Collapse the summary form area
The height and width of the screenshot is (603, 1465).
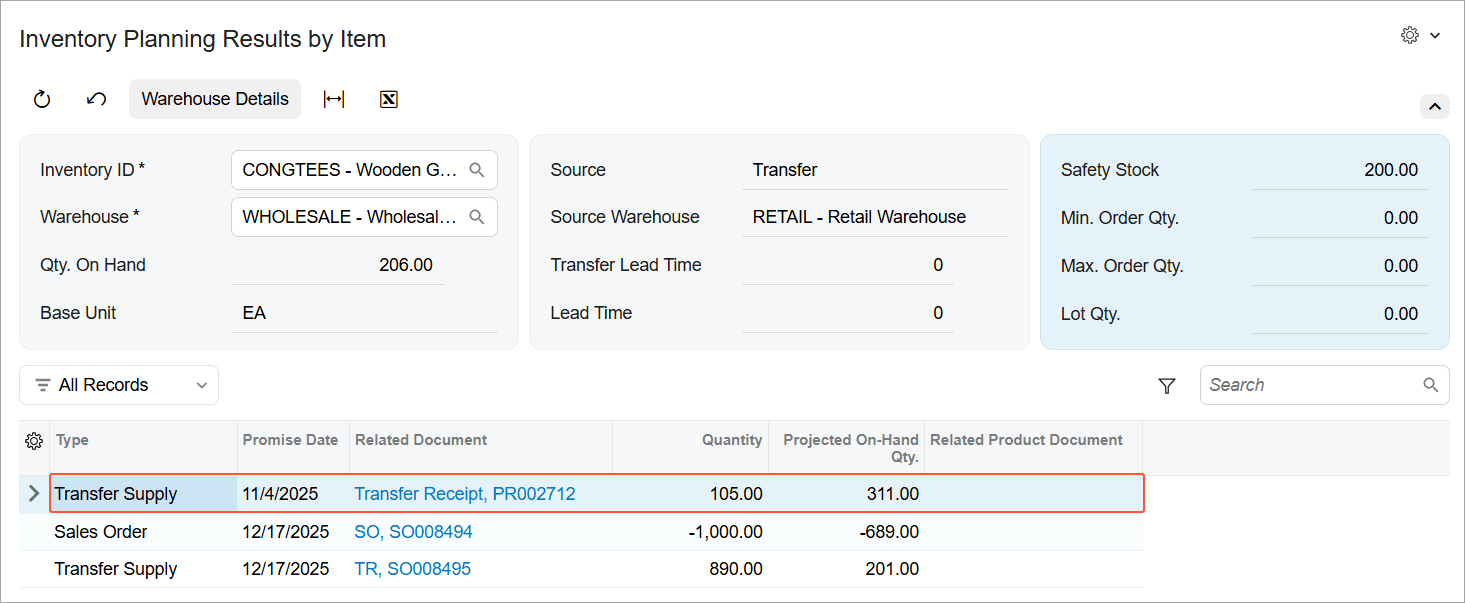(x=1434, y=106)
